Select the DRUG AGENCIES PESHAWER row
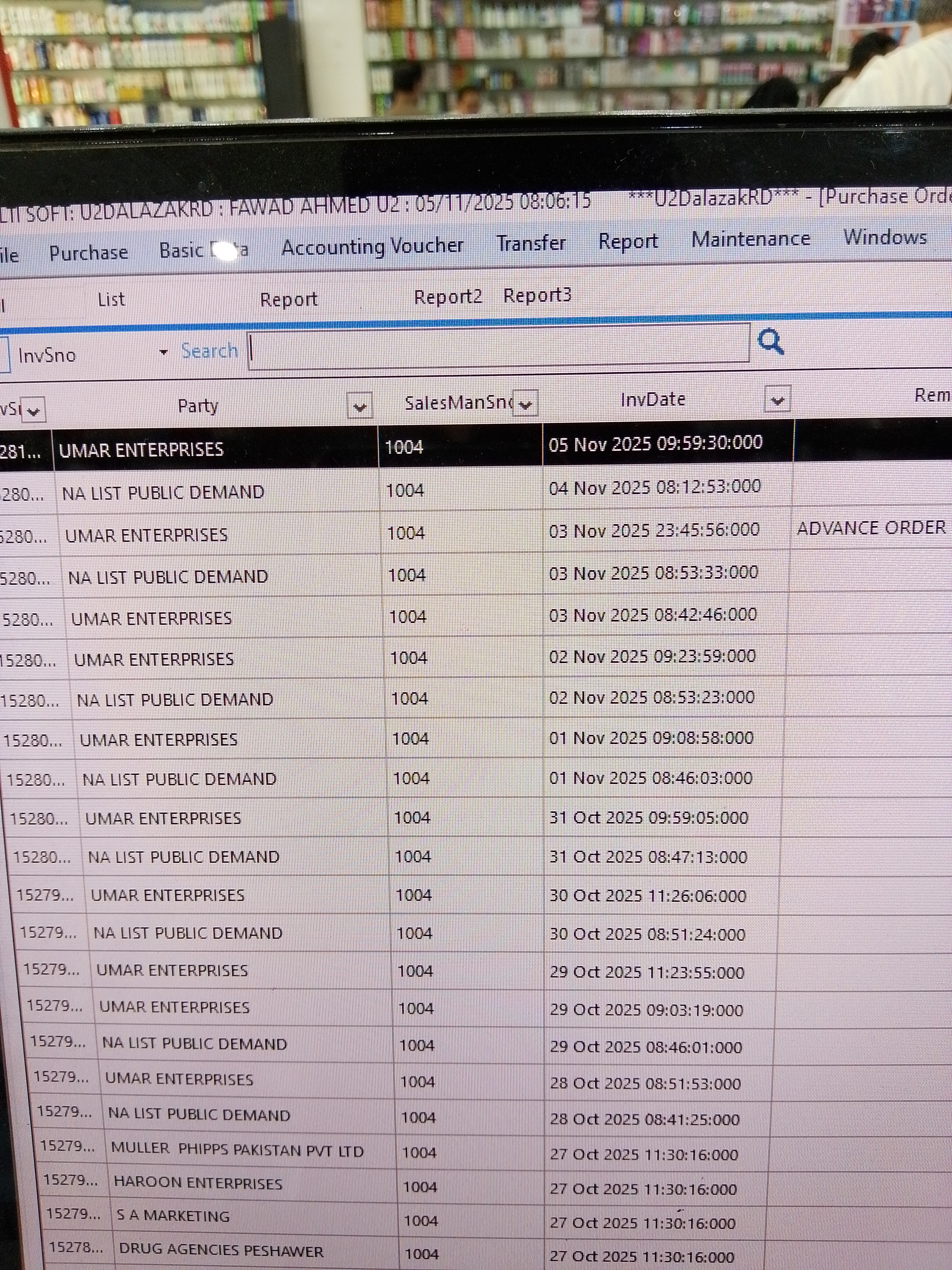The width and height of the screenshot is (952, 1270). tap(221, 1250)
